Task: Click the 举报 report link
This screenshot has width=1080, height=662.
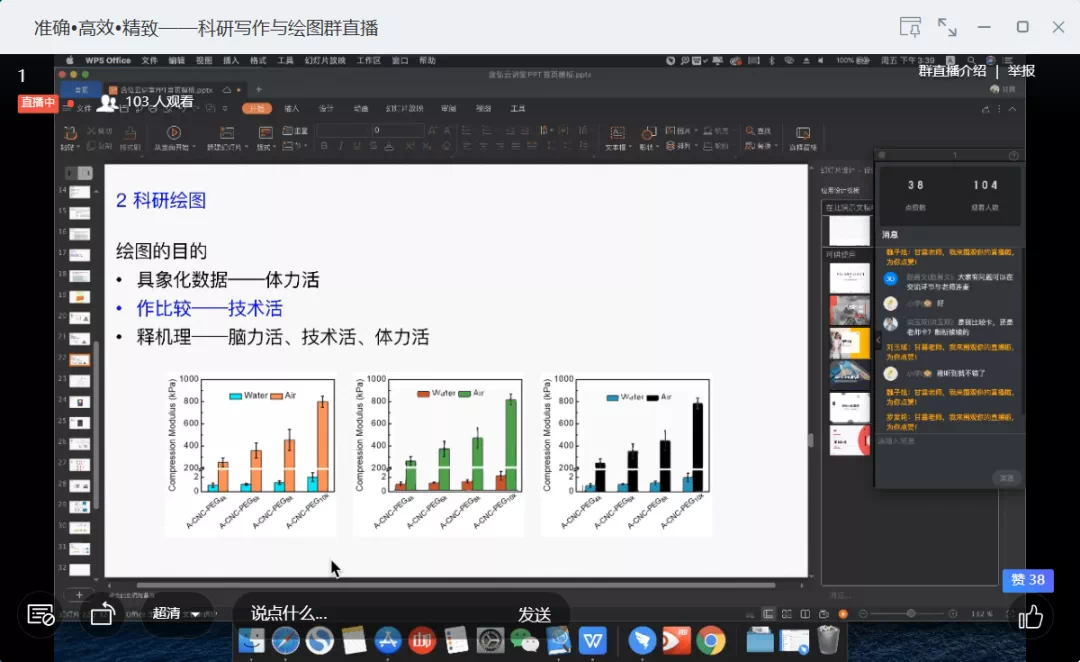Action: (x=1021, y=71)
